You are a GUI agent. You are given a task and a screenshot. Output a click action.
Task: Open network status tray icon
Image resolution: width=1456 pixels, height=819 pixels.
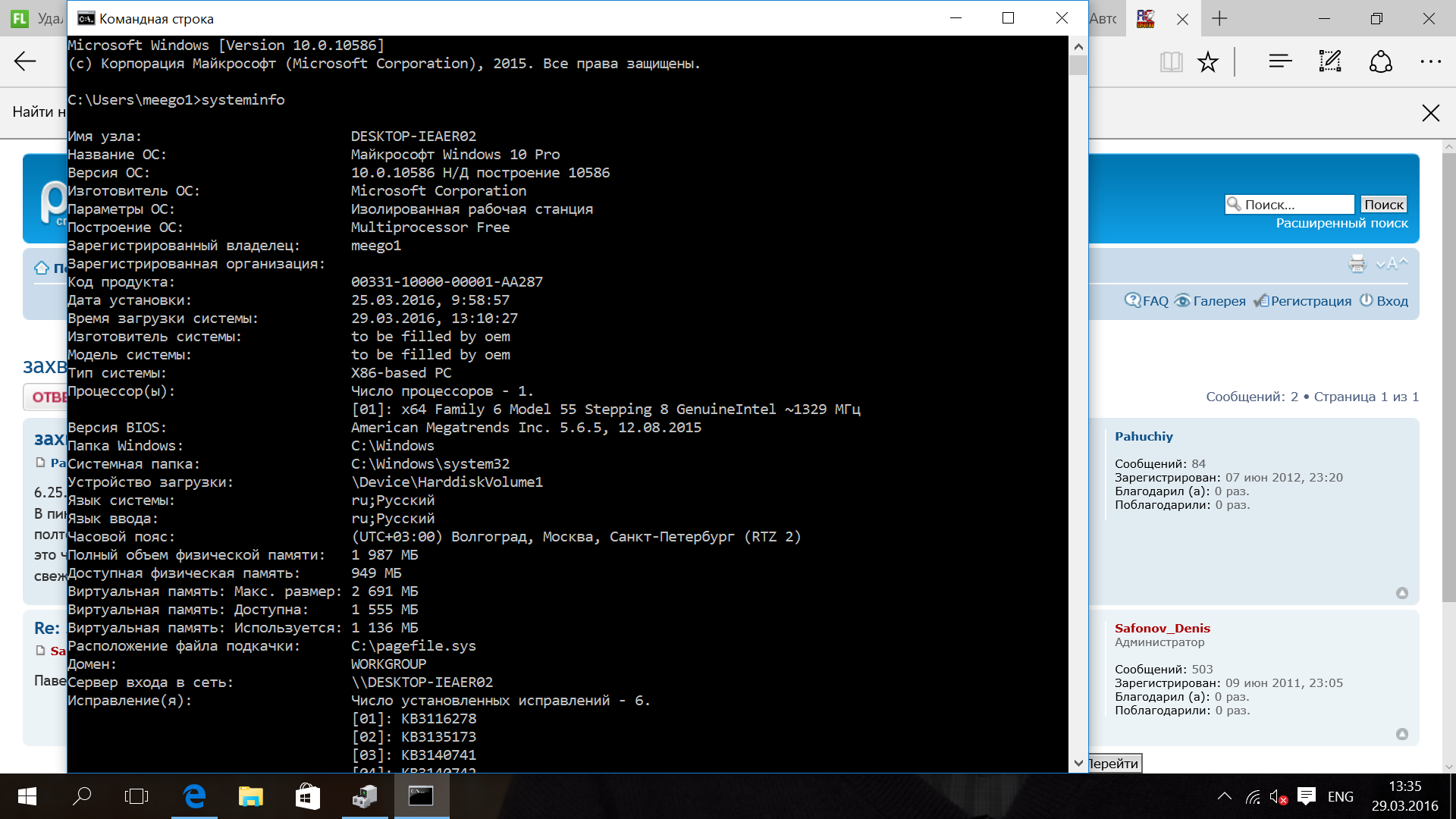(1253, 797)
